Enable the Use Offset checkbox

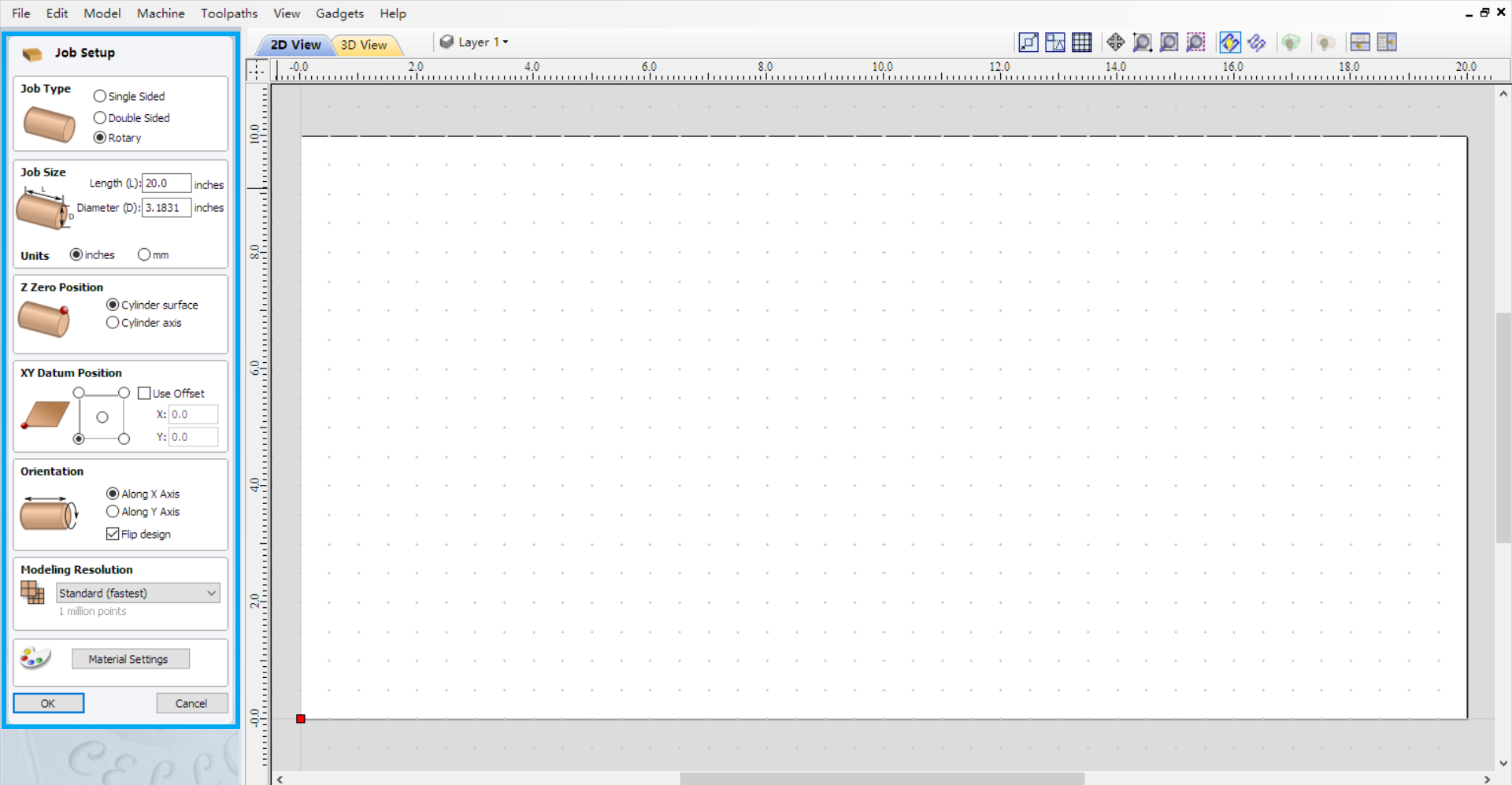click(x=143, y=393)
